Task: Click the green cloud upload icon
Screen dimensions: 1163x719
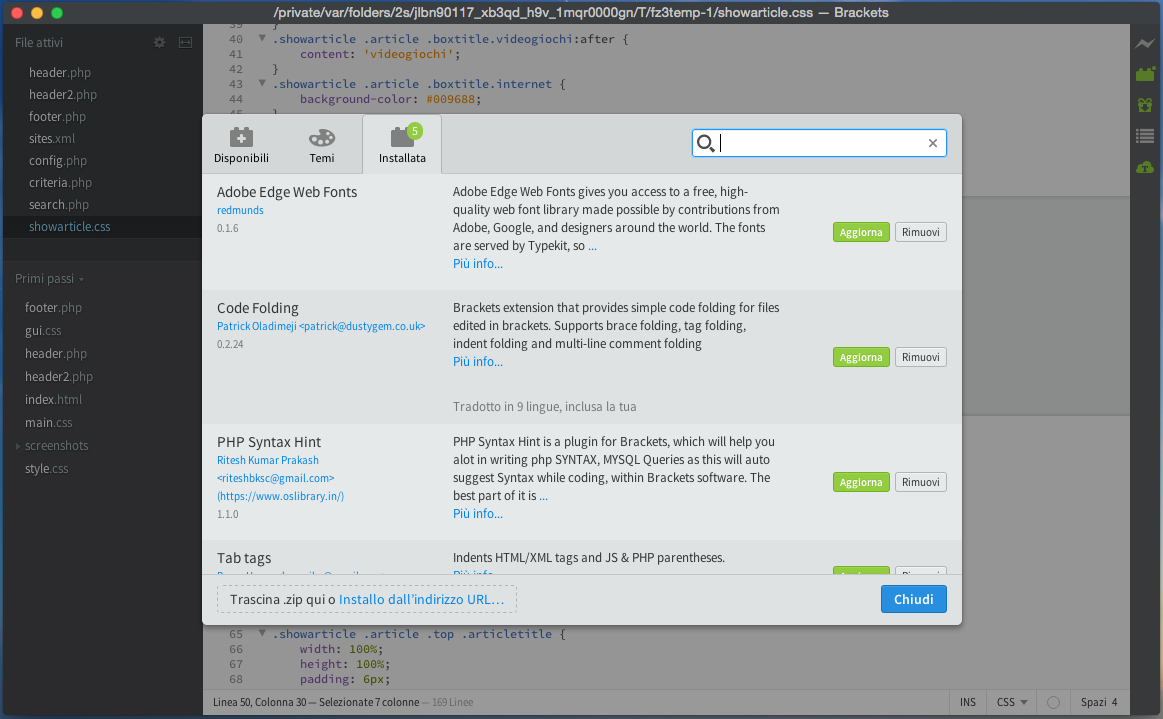Action: click(x=1145, y=168)
